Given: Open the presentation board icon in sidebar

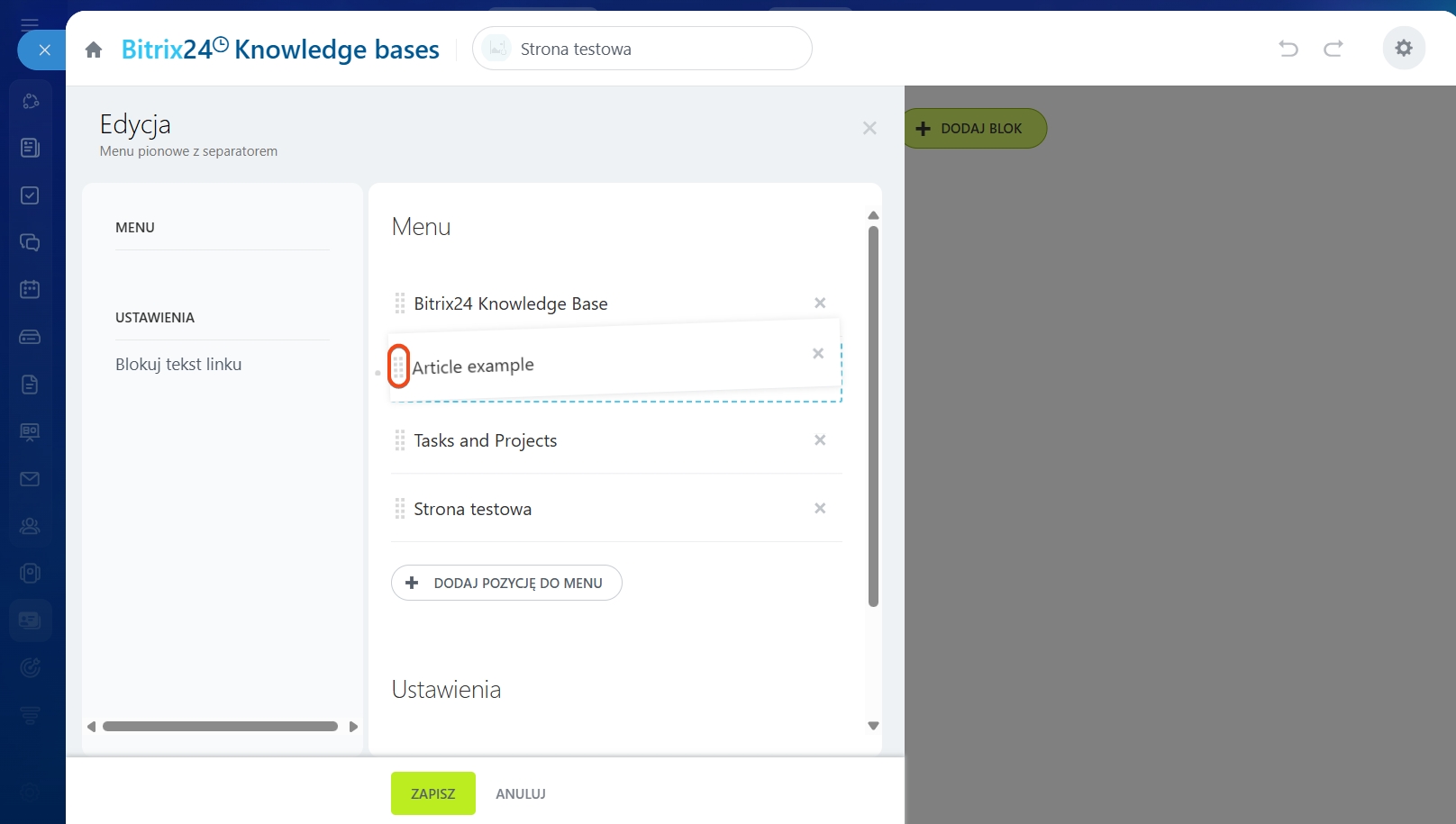Looking at the screenshot, I should click(x=30, y=431).
